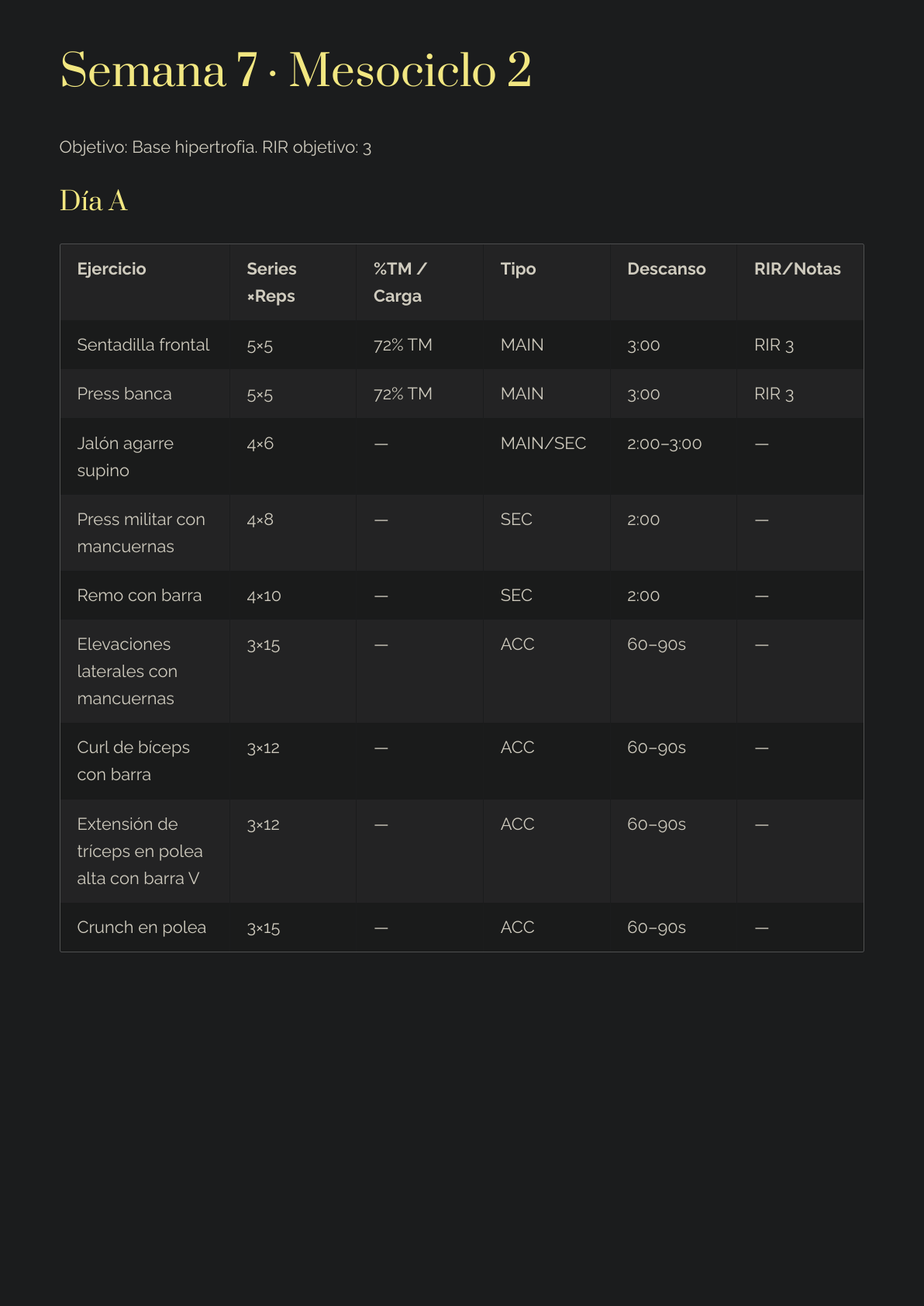Click "Elevaciones laterales con mancuernas" exercise
The width and height of the screenshot is (924, 1306).
click(127, 672)
